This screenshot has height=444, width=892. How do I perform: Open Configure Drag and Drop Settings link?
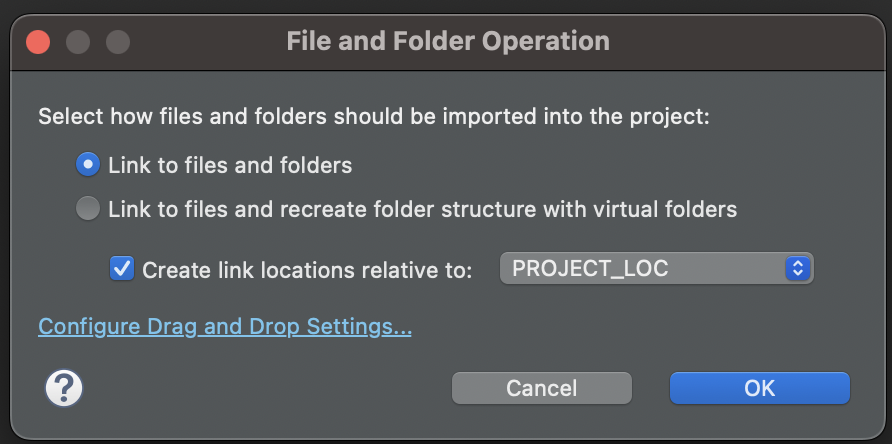225,327
